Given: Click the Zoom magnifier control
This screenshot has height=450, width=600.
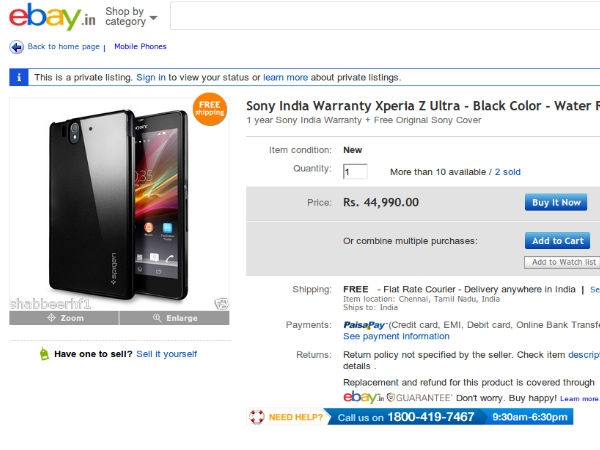Looking at the screenshot, I should pos(64,318).
